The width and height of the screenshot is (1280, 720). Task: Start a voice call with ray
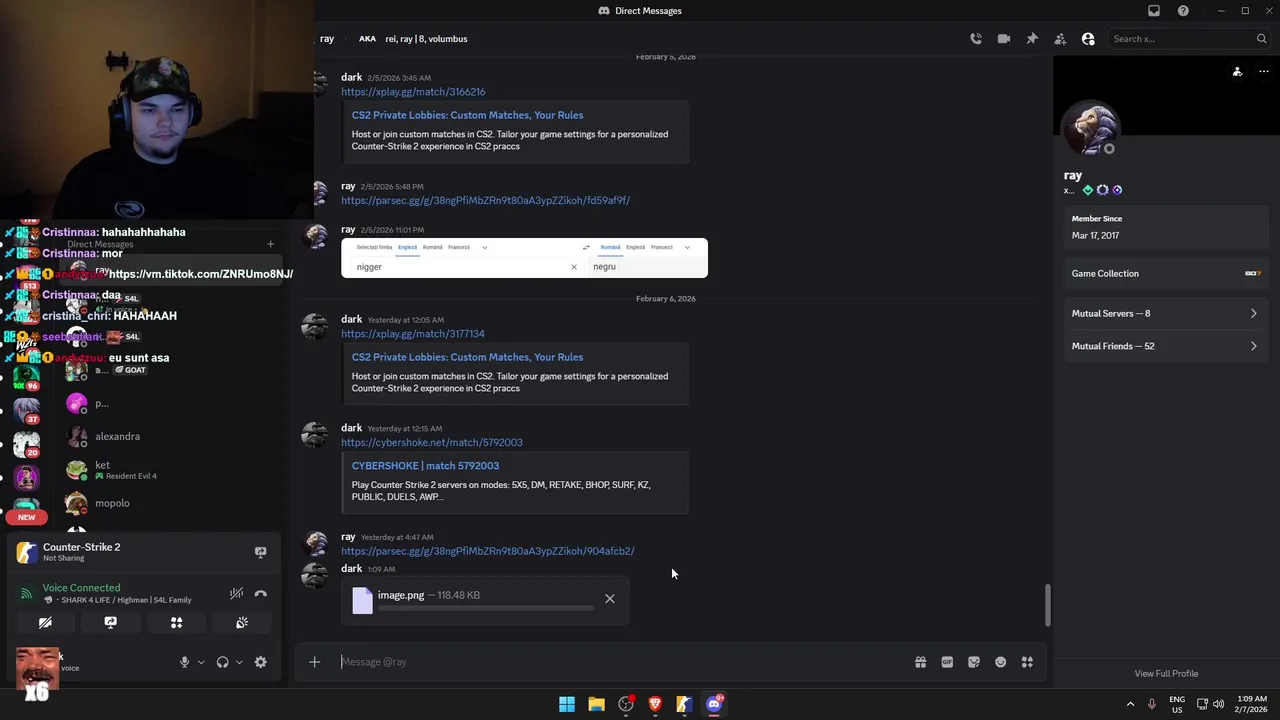coord(976,39)
